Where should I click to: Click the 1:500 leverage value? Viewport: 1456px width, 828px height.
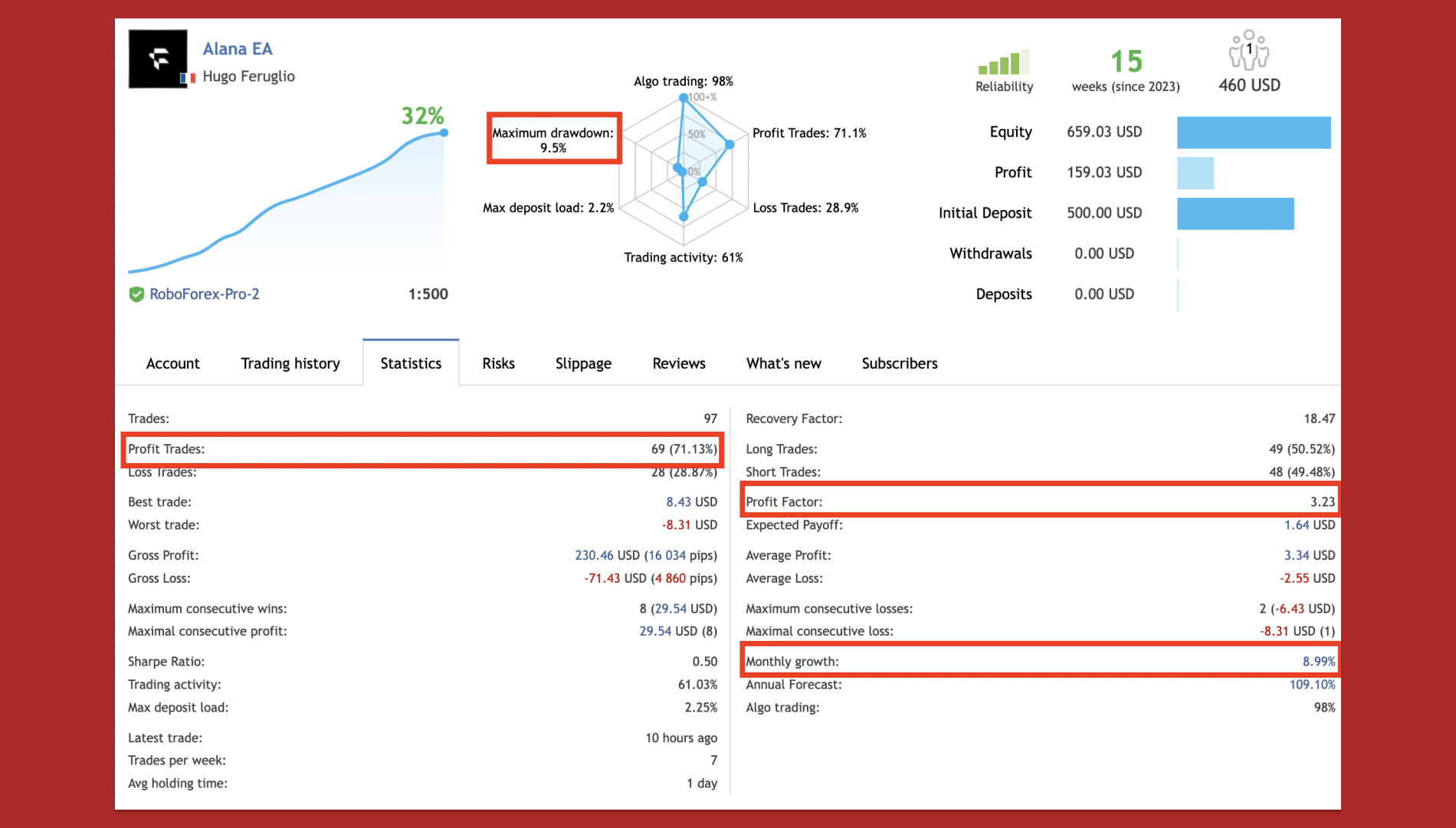click(x=428, y=294)
